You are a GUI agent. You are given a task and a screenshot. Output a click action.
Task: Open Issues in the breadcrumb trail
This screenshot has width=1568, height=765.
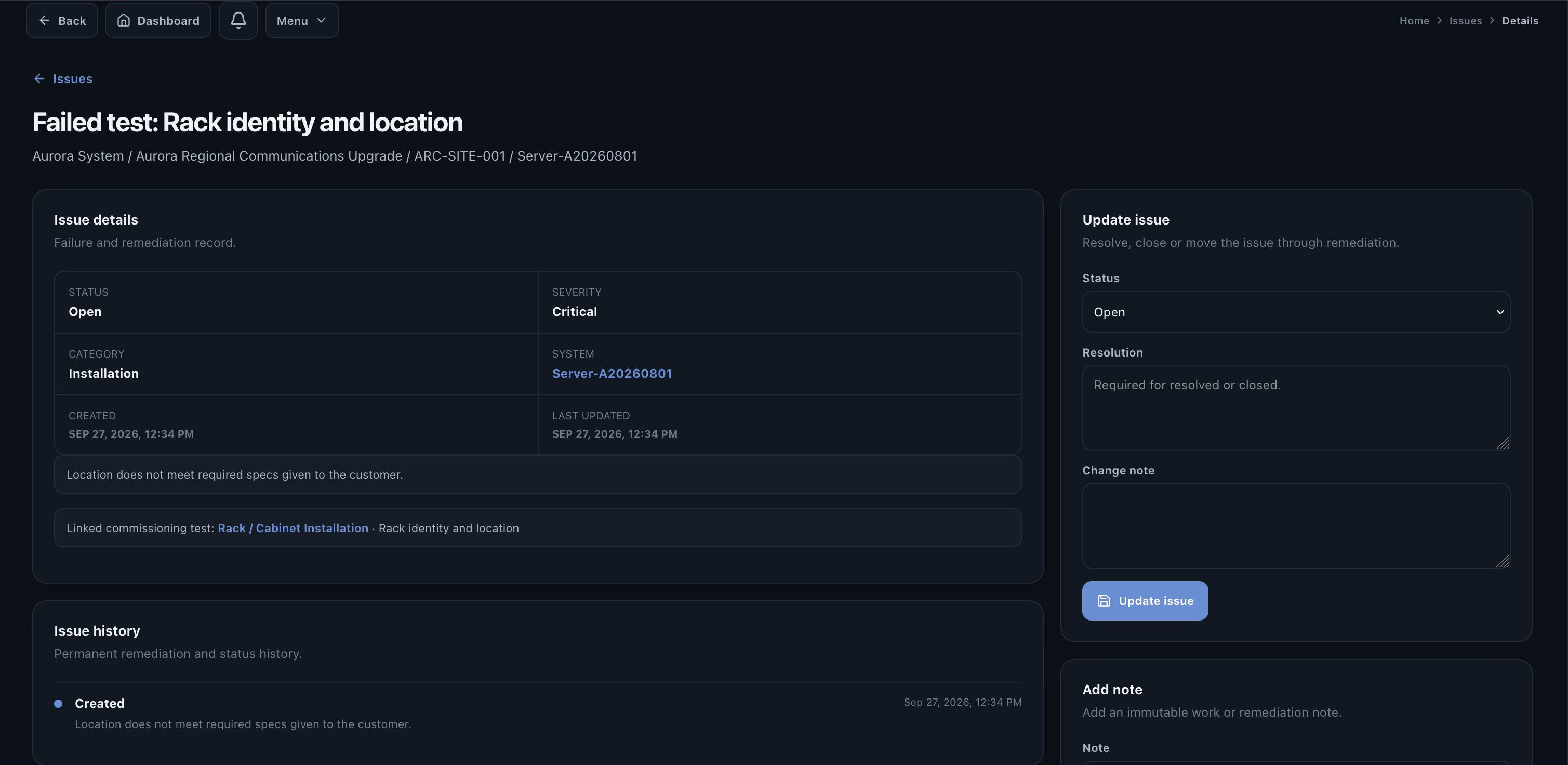(x=1465, y=21)
